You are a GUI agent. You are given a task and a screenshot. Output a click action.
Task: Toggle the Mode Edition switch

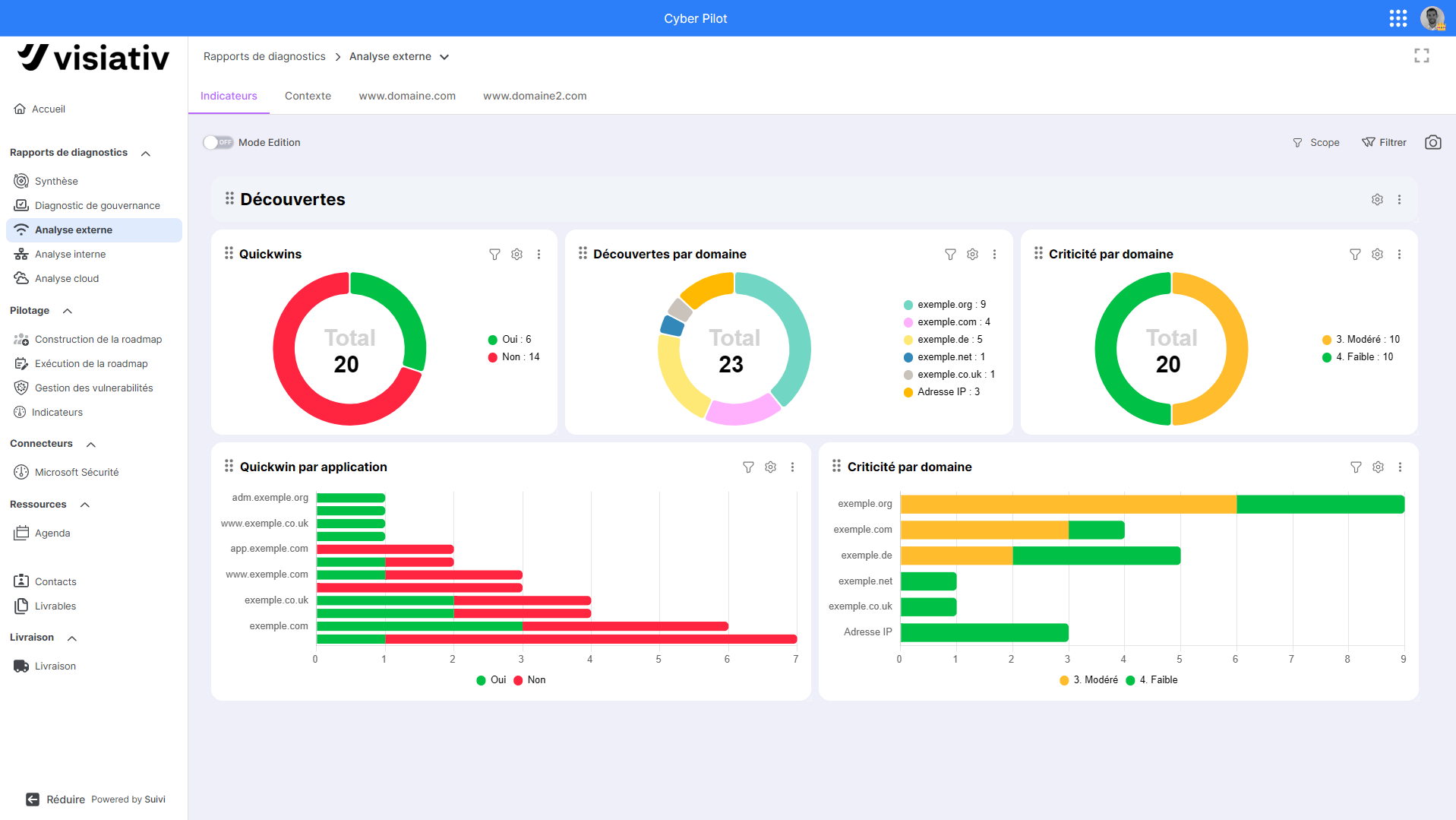click(218, 142)
